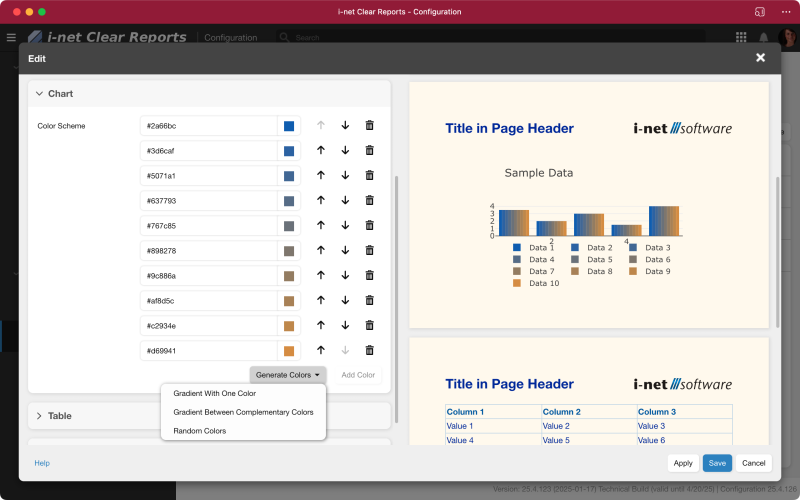The width and height of the screenshot is (800, 500).
Task: Move color #3d6caf up
Action: (321, 151)
